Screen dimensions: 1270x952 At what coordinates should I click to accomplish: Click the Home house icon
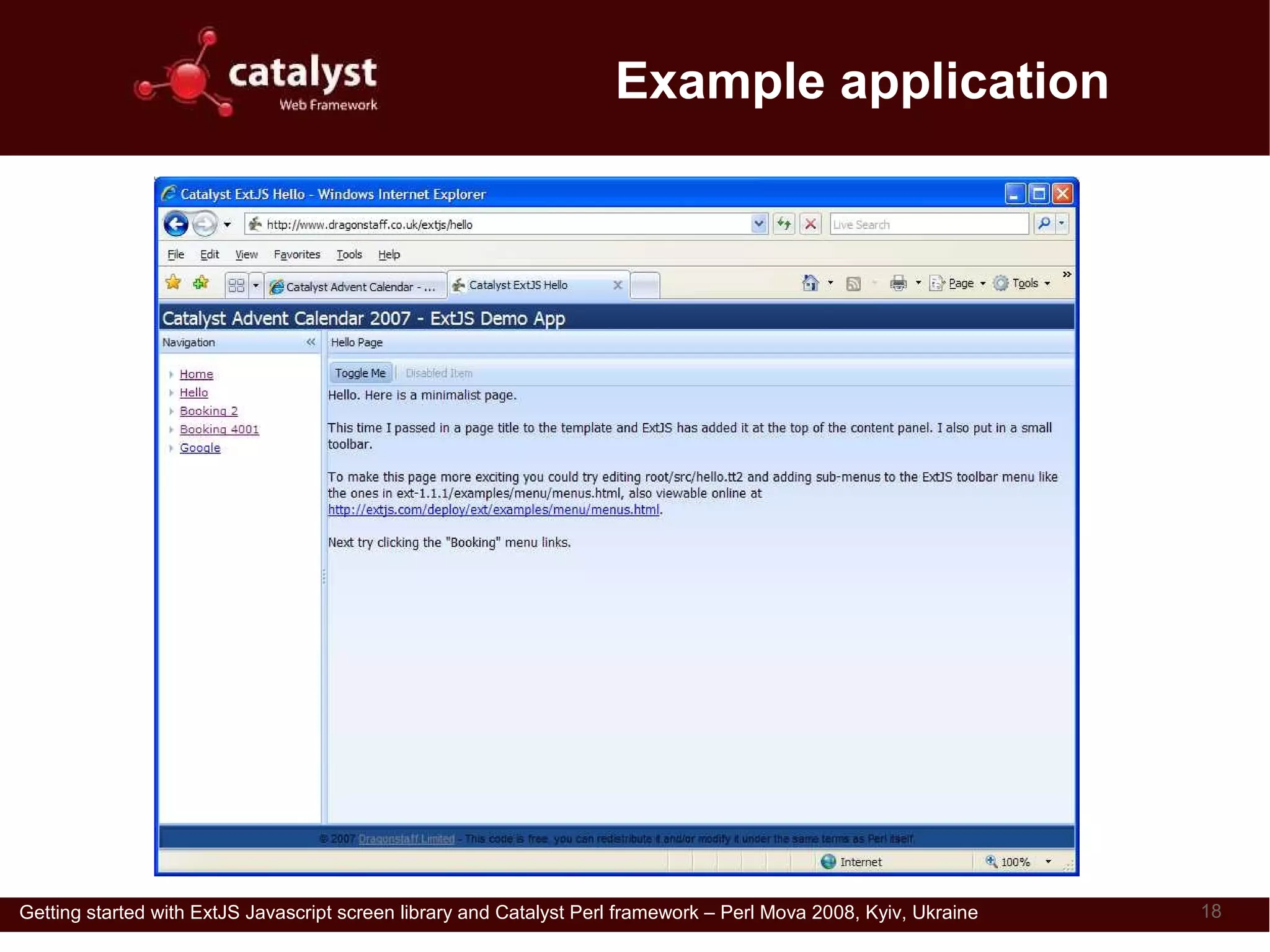point(810,283)
